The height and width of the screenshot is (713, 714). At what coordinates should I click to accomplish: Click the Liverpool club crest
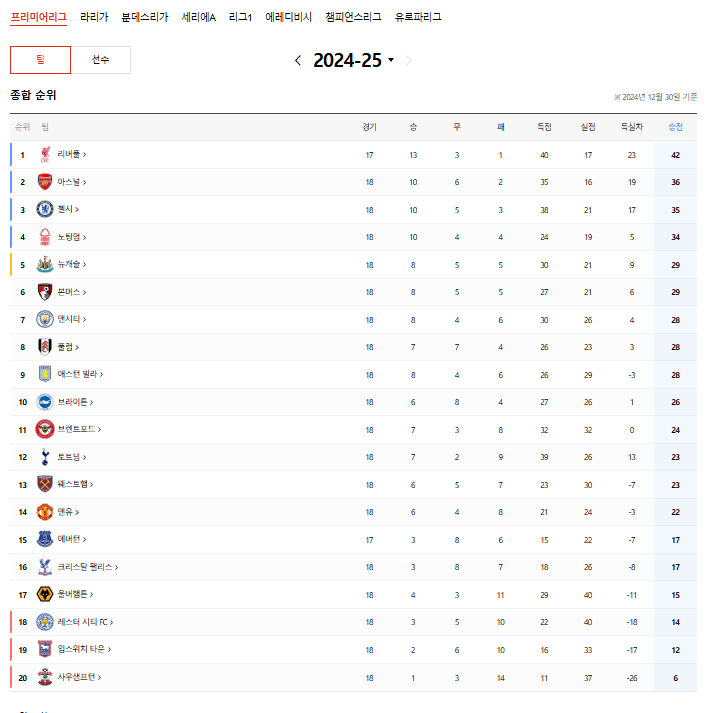pyautogui.click(x=45, y=155)
